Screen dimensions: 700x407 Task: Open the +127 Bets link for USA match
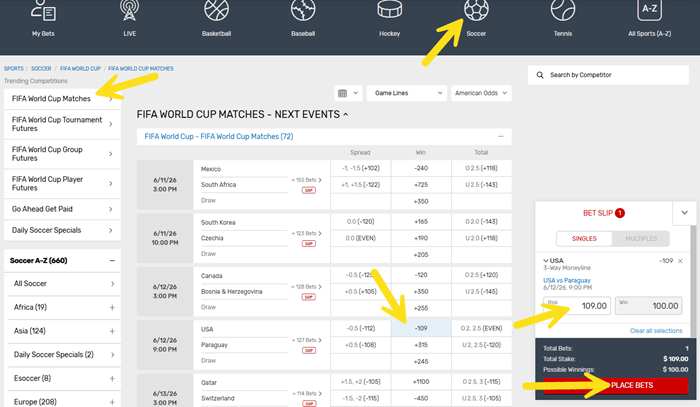(306, 340)
